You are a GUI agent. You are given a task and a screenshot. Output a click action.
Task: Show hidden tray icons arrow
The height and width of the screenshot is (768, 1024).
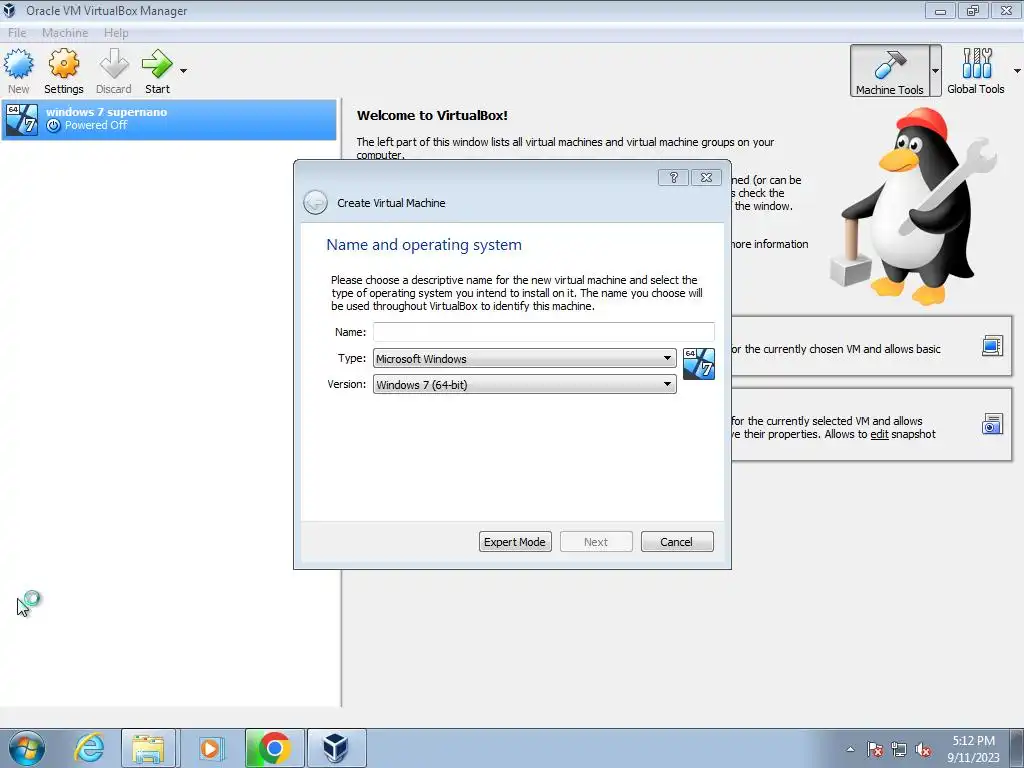(x=850, y=749)
